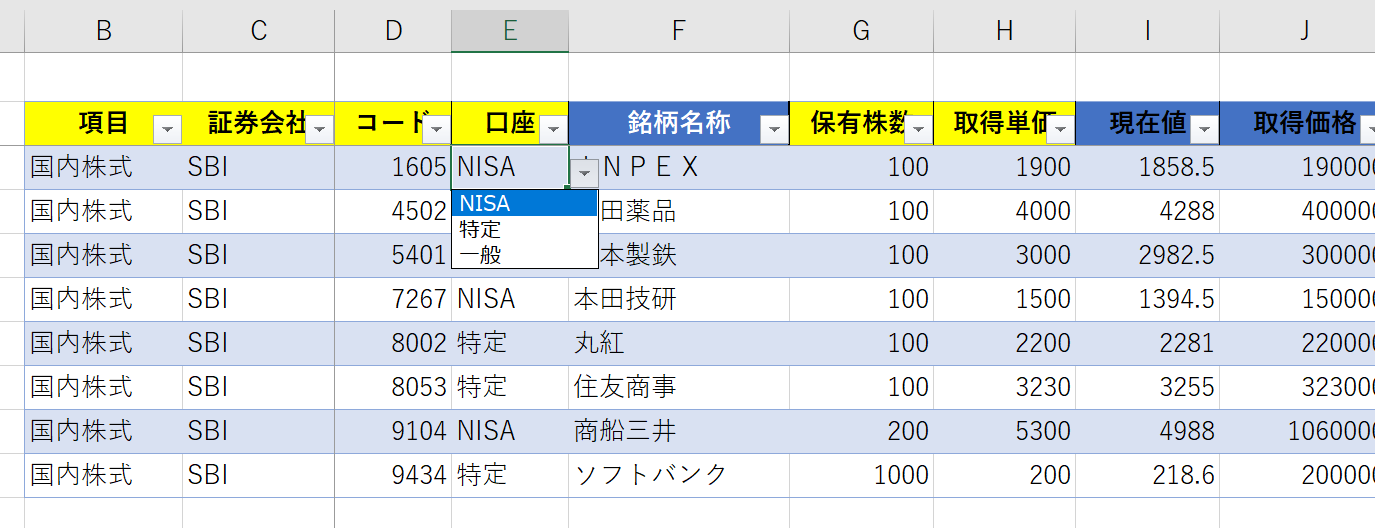Click the 現在値 header cell

click(1148, 123)
